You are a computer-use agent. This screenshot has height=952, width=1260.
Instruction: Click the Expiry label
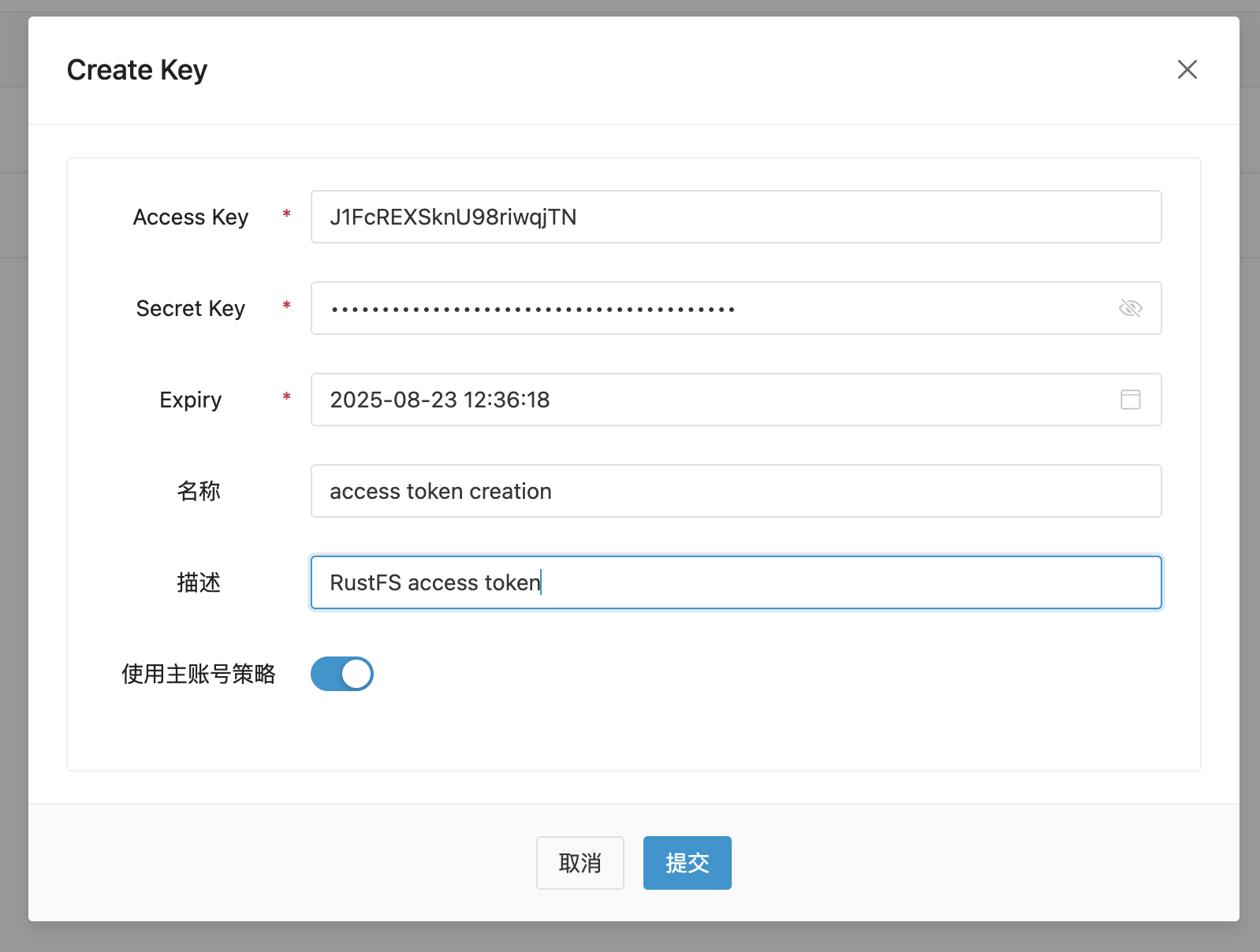(191, 400)
